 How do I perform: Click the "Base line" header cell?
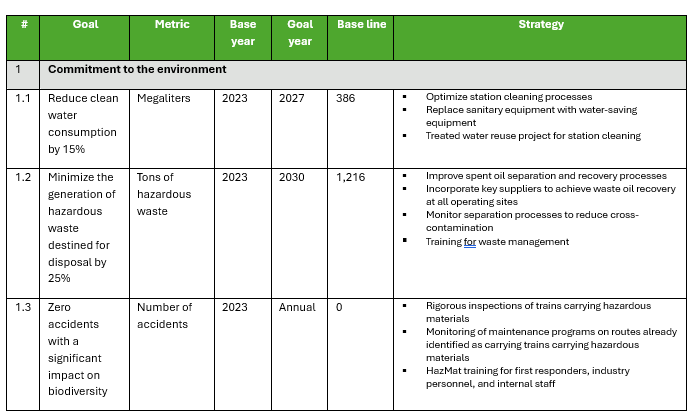(x=359, y=24)
